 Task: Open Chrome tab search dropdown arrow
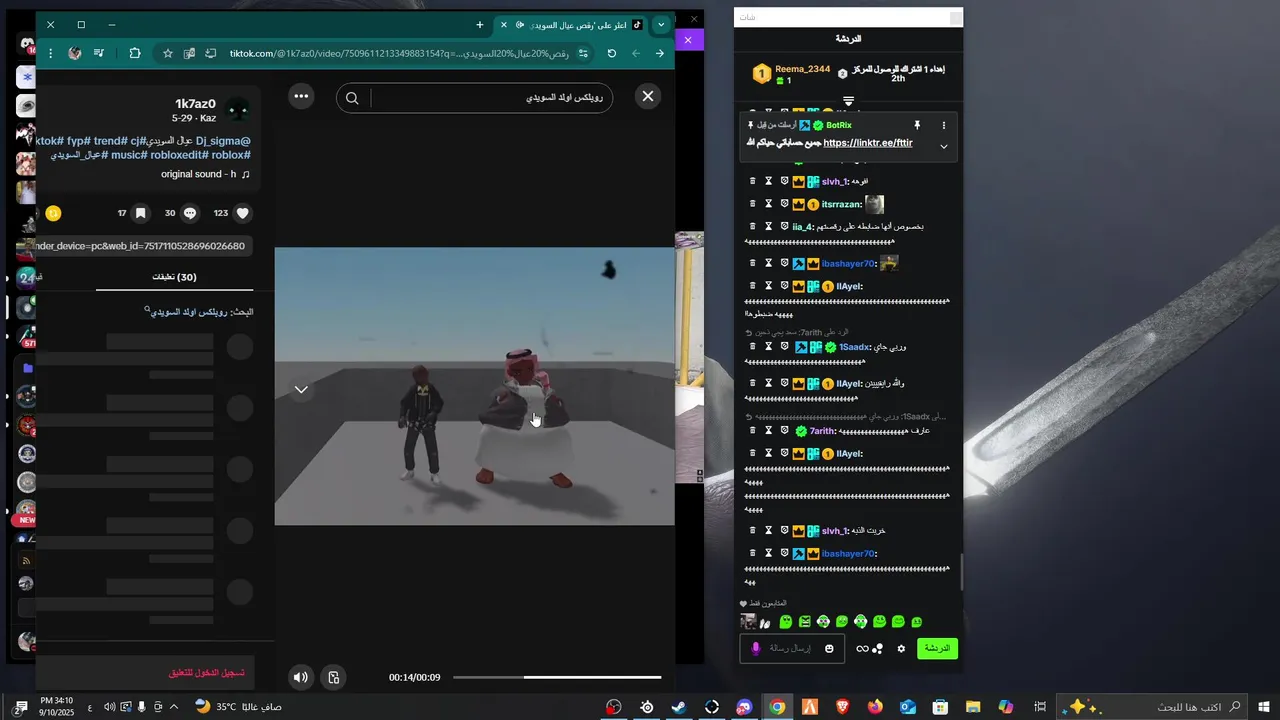661,24
